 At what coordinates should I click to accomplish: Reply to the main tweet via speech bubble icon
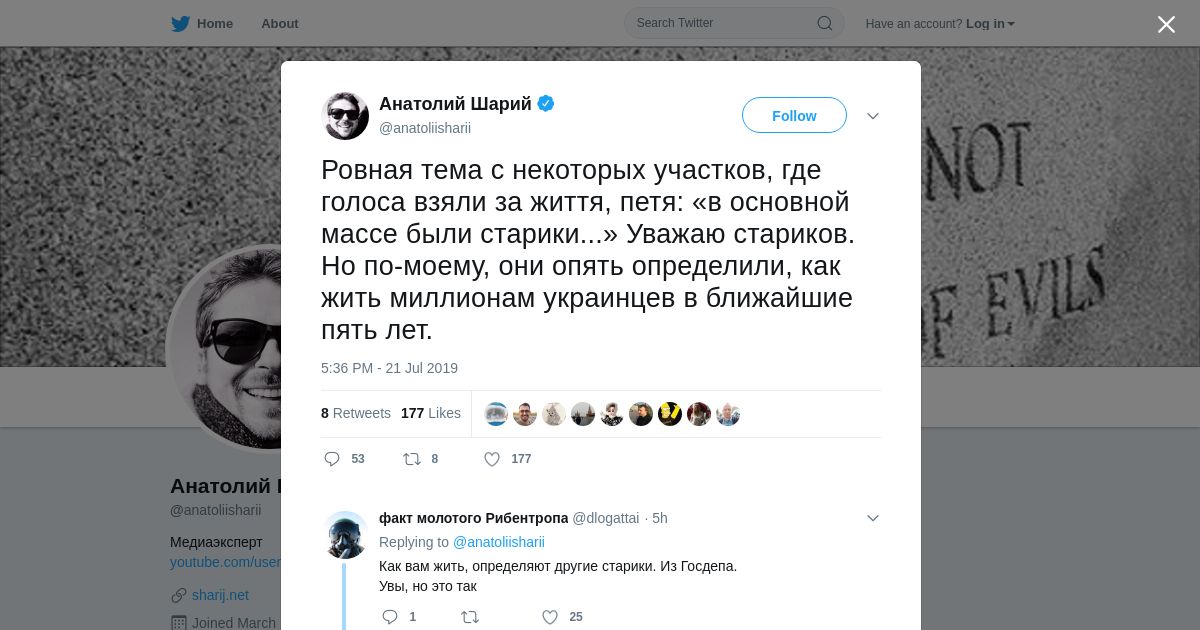click(x=332, y=459)
